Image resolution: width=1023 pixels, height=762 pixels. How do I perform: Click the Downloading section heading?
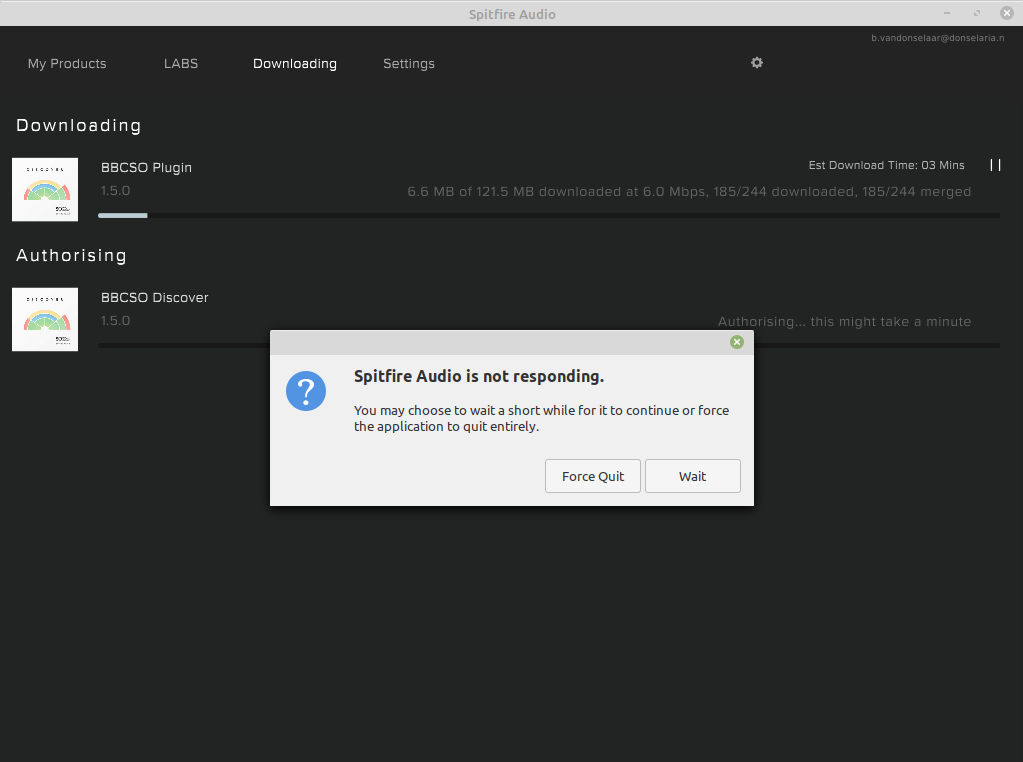(x=78, y=125)
